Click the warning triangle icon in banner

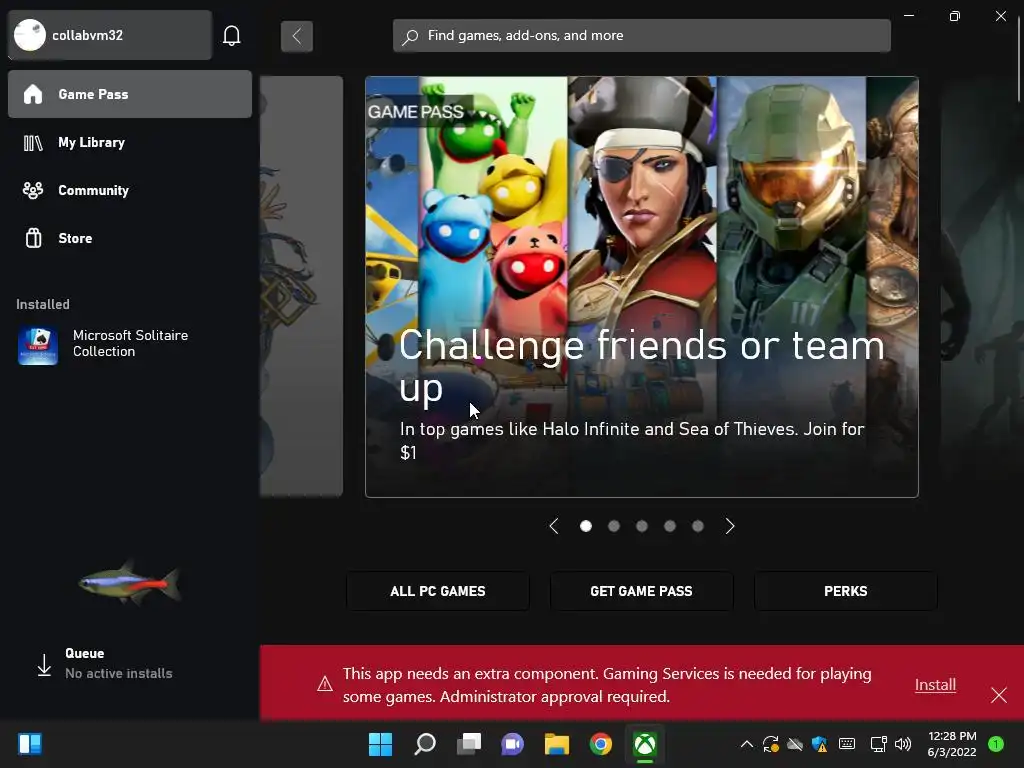pos(325,684)
